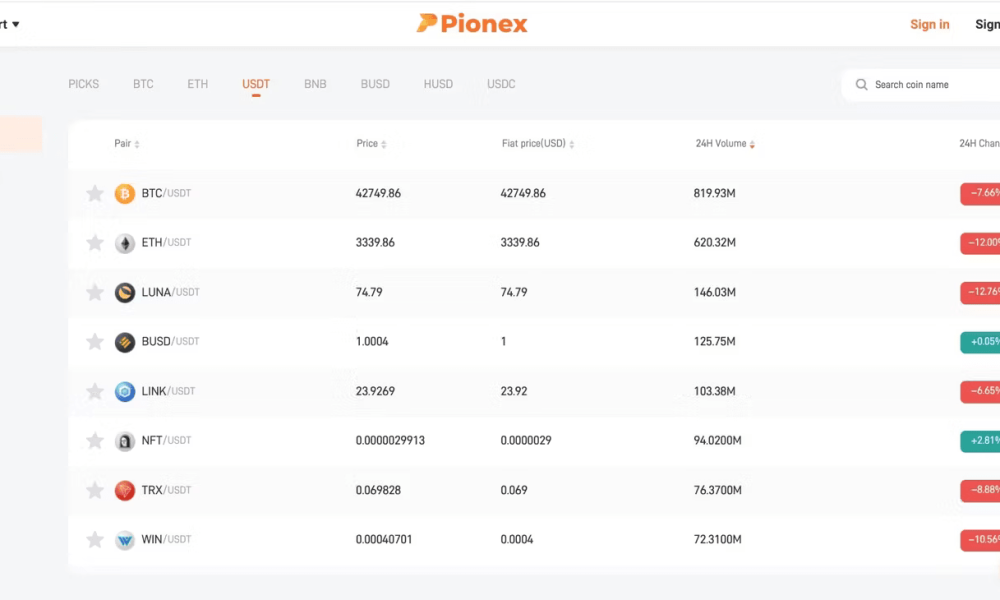Click the search magnifier icon
1000x600 pixels.
point(861,85)
